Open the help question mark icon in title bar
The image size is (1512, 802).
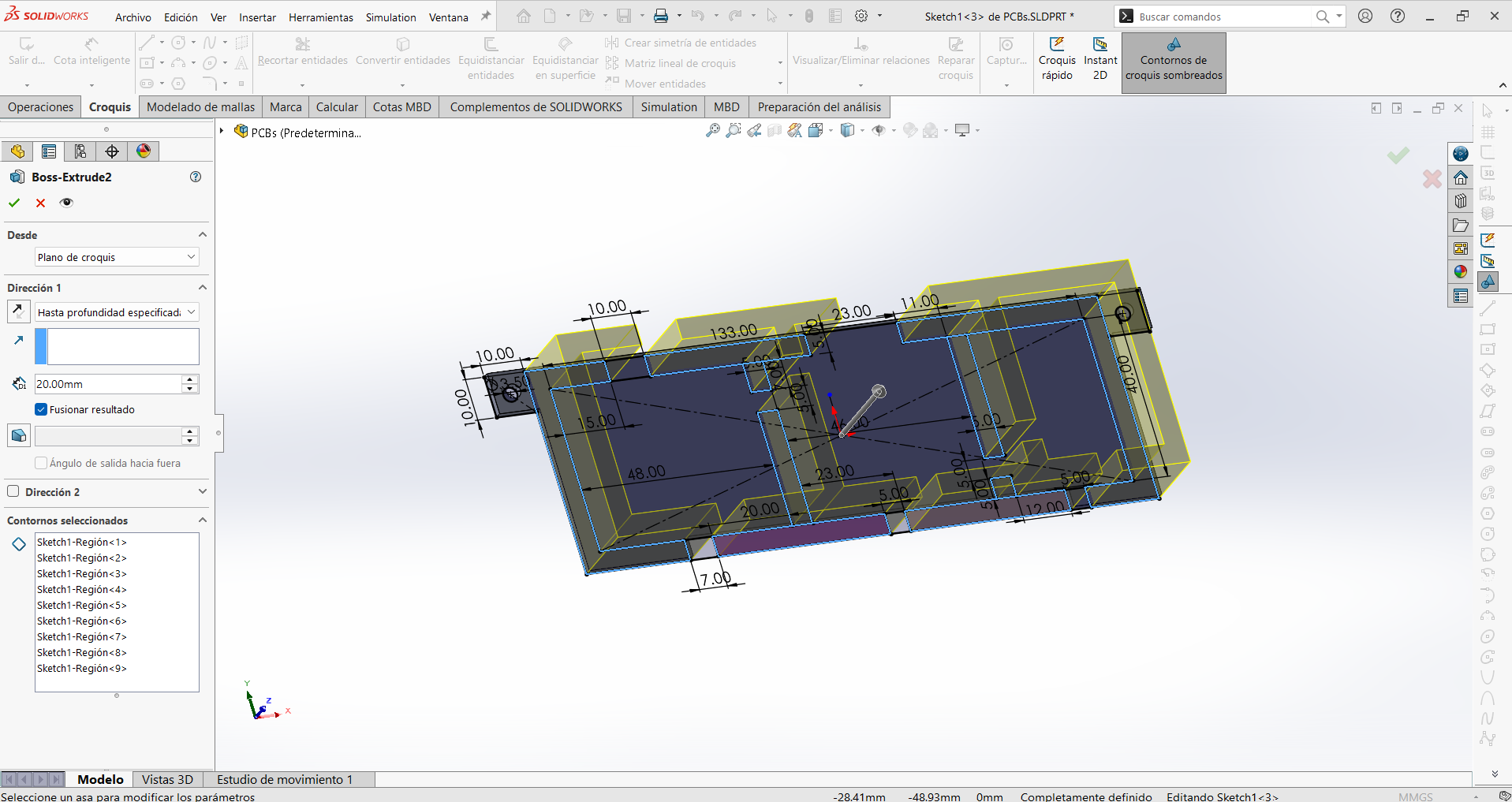click(x=1398, y=16)
